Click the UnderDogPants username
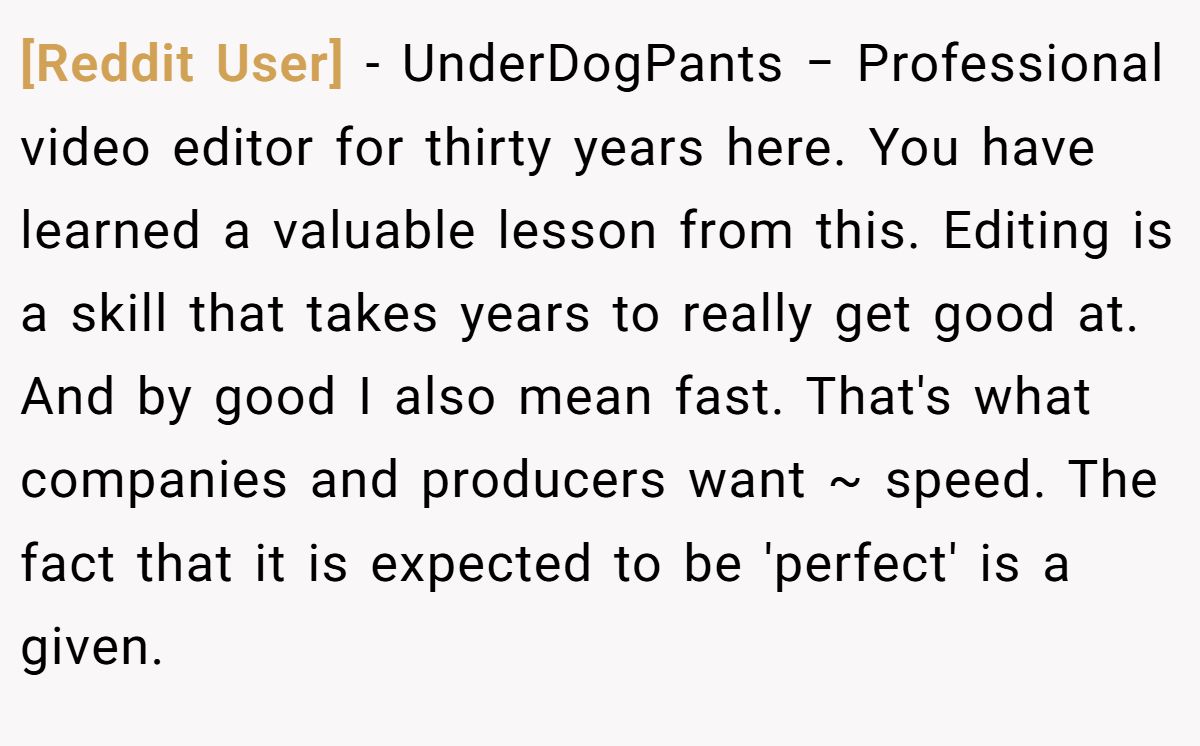This screenshot has height=746, width=1200. click(x=592, y=65)
